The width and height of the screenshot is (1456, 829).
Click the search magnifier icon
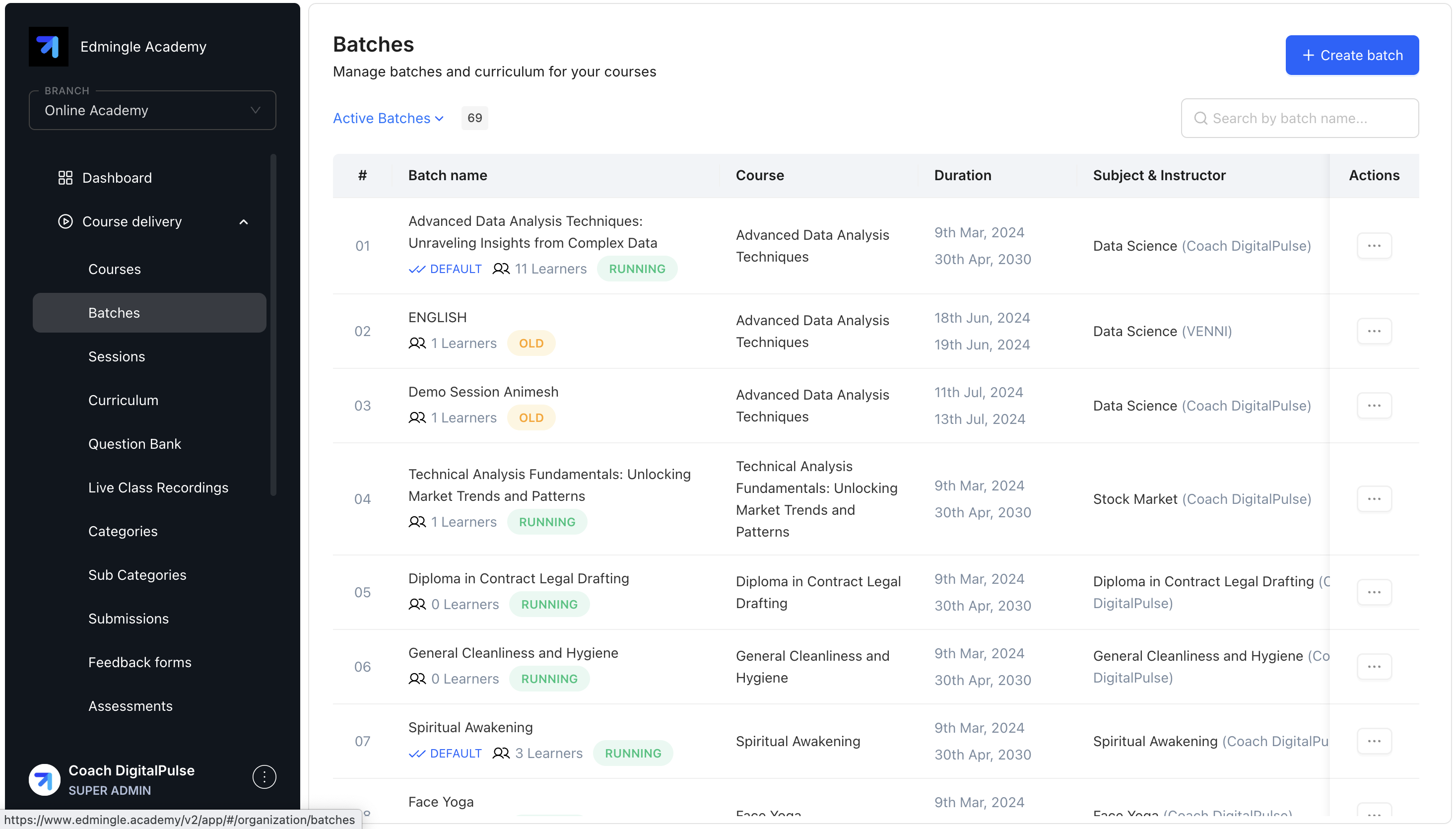1200,119
